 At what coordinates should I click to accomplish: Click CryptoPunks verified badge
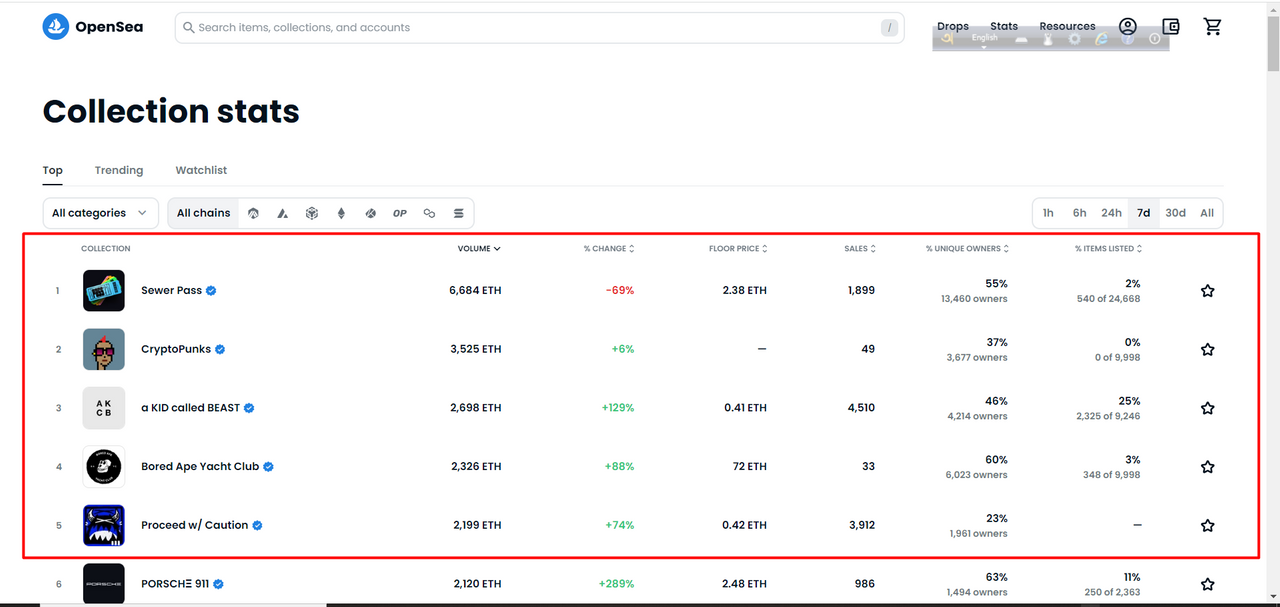pos(220,350)
